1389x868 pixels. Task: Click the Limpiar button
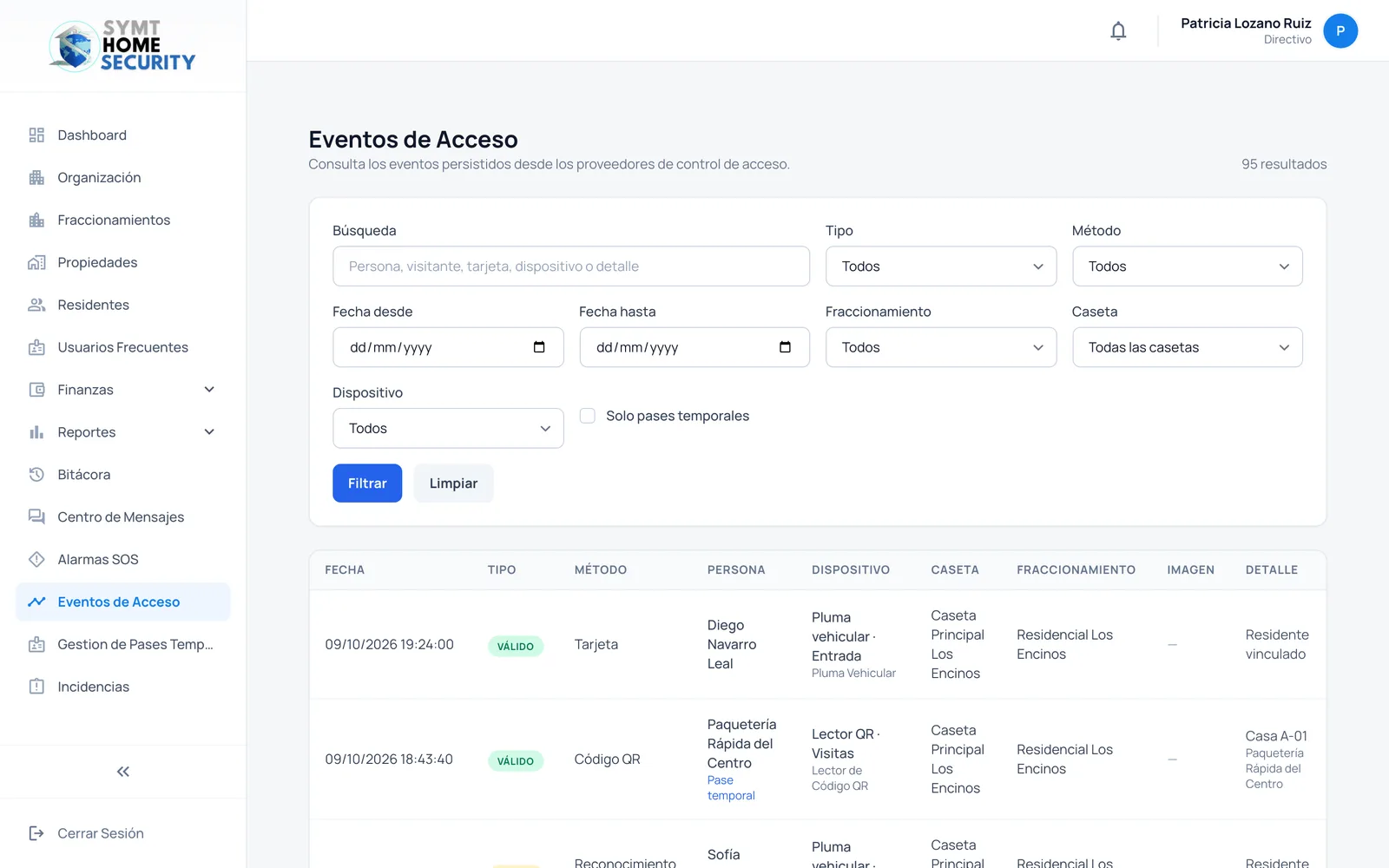(x=453, y=483)
